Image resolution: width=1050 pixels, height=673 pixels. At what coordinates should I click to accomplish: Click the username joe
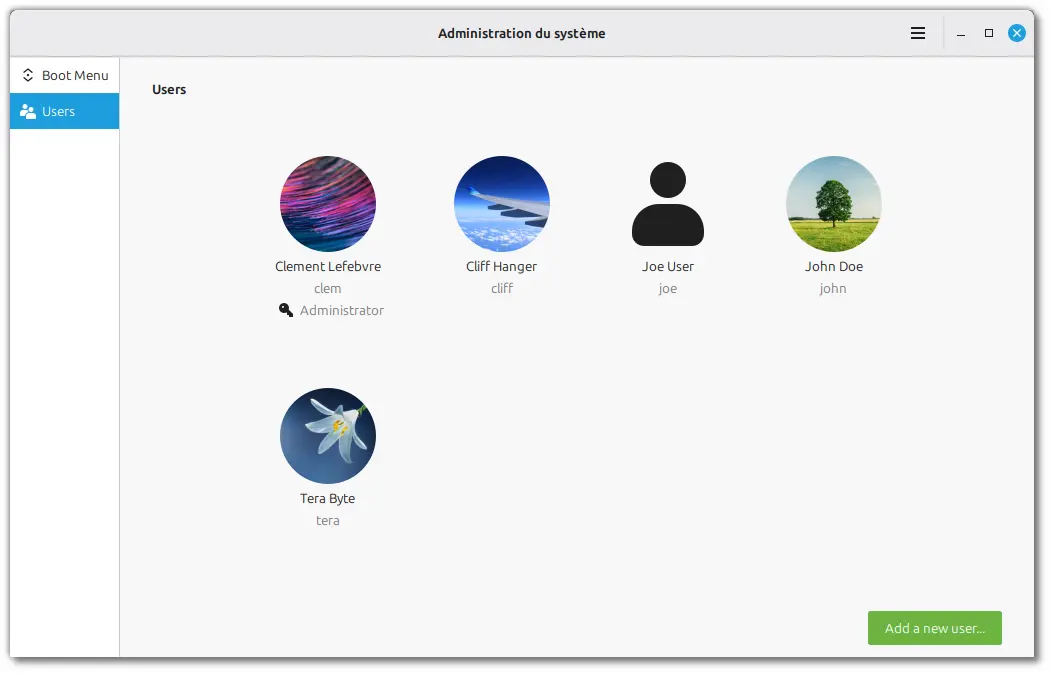pyautogui.click(x=668, y=289)
